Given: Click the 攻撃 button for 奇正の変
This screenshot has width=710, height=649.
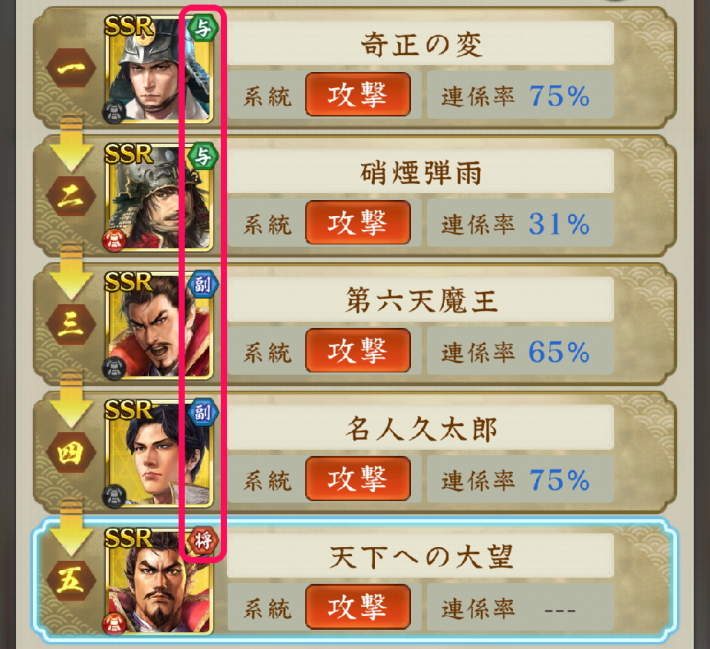Looking at the screenshot, I should click(358, 95).
